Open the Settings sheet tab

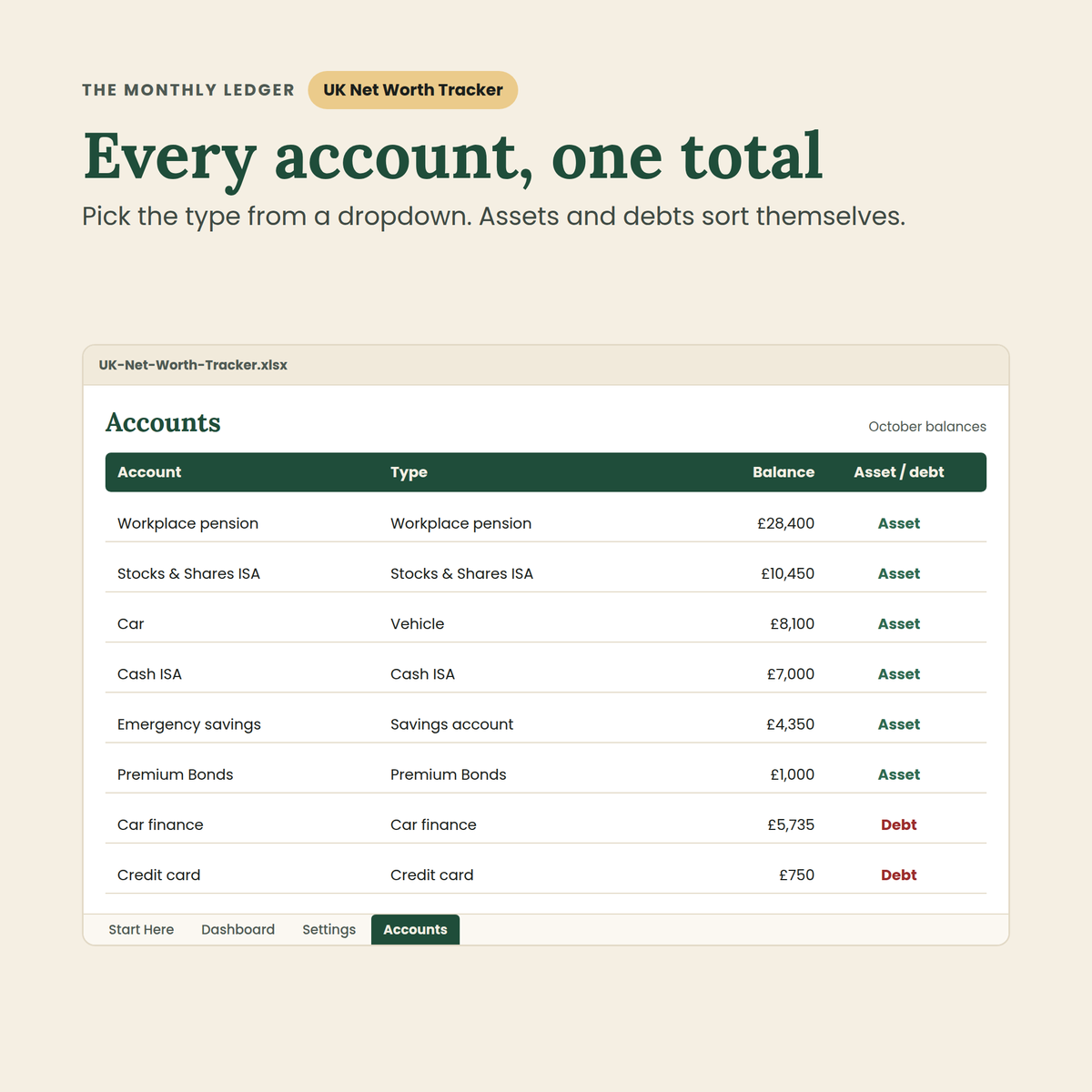pyautogui.click(x=329, y=929)
